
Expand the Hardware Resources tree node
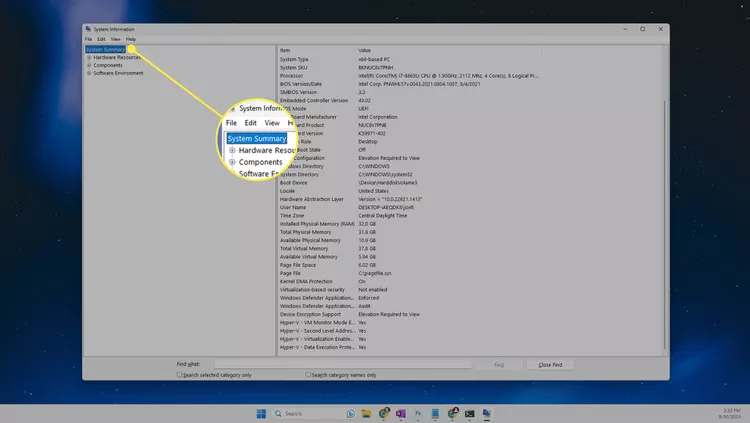coord(89,57)
